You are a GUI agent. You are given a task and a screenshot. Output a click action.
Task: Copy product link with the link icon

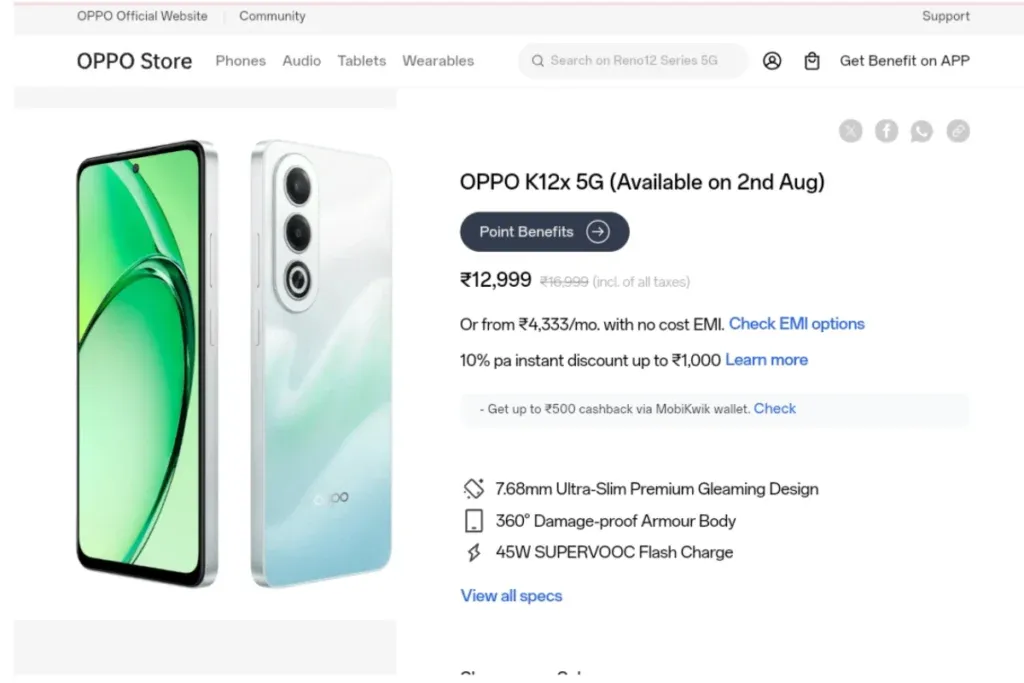[x=958, y=131]
